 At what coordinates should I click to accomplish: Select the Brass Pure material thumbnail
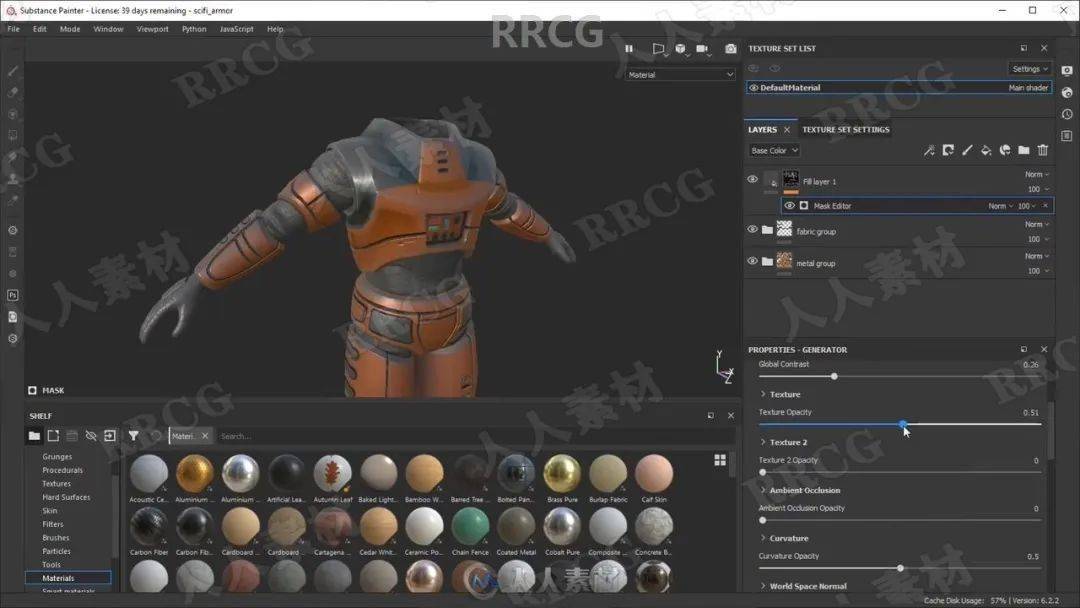562,473
